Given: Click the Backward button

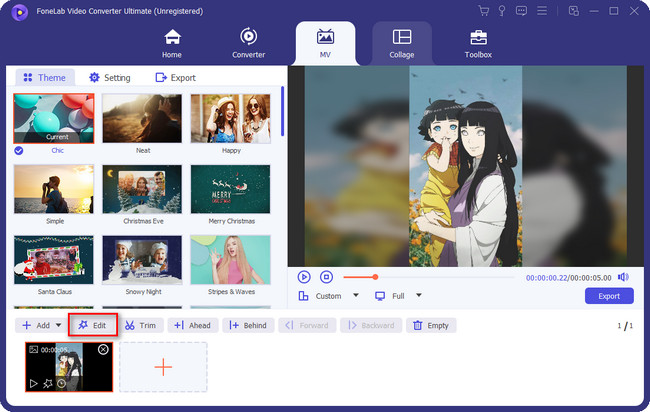Looking at the screenshot, I should click(371, 325).
